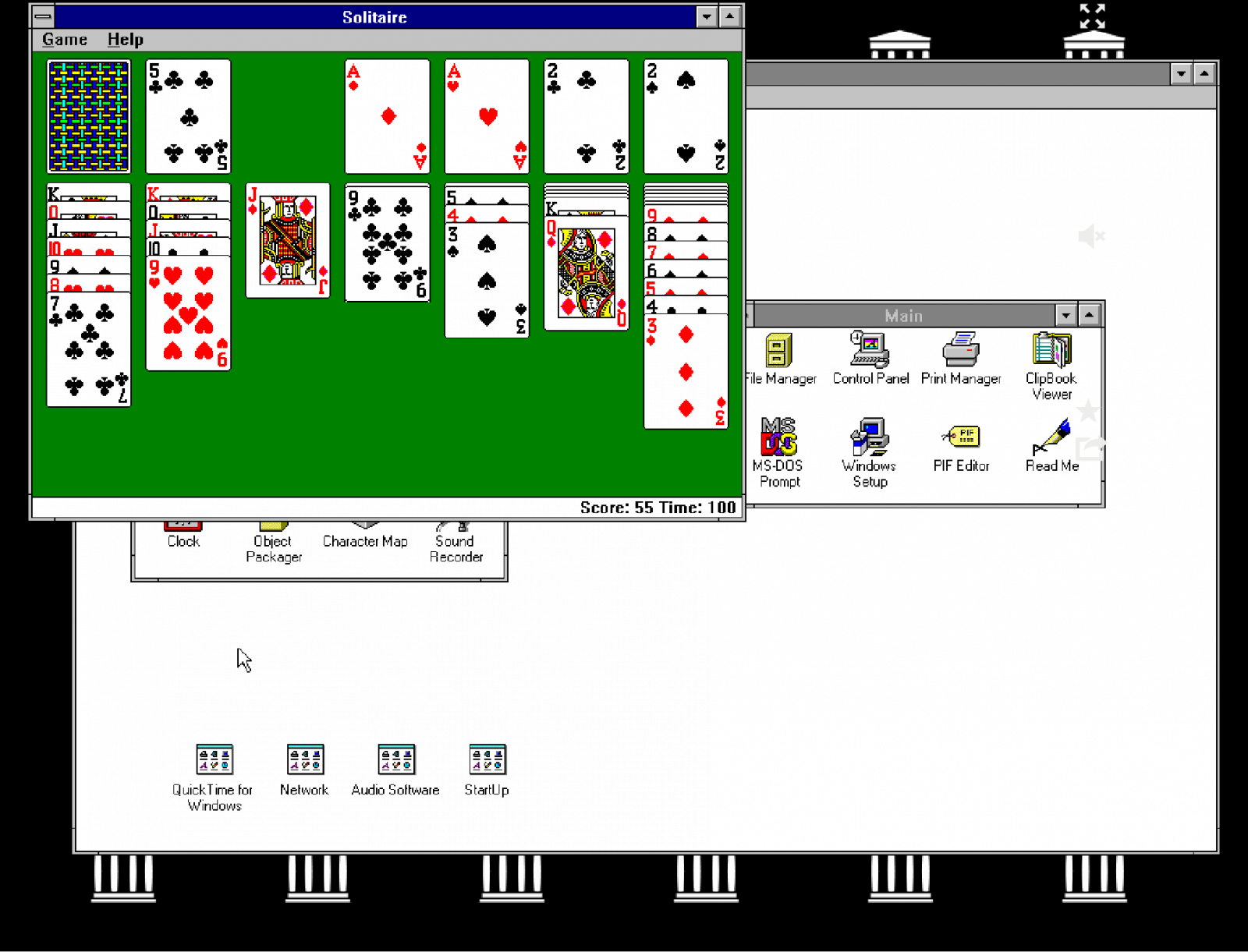1248x952 pixels.
Task: Toggle fullscreen with the four-arrows icon
Action: tap(1092, 16)
